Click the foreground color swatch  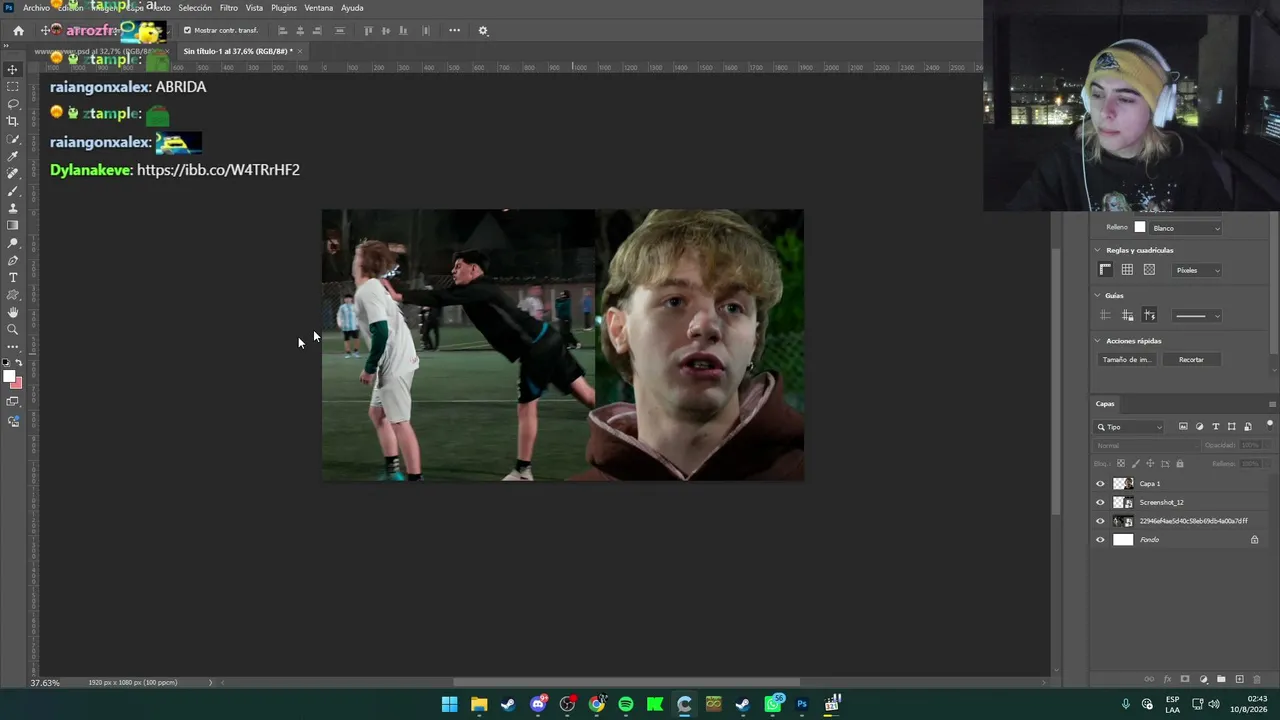click(9, 377)
